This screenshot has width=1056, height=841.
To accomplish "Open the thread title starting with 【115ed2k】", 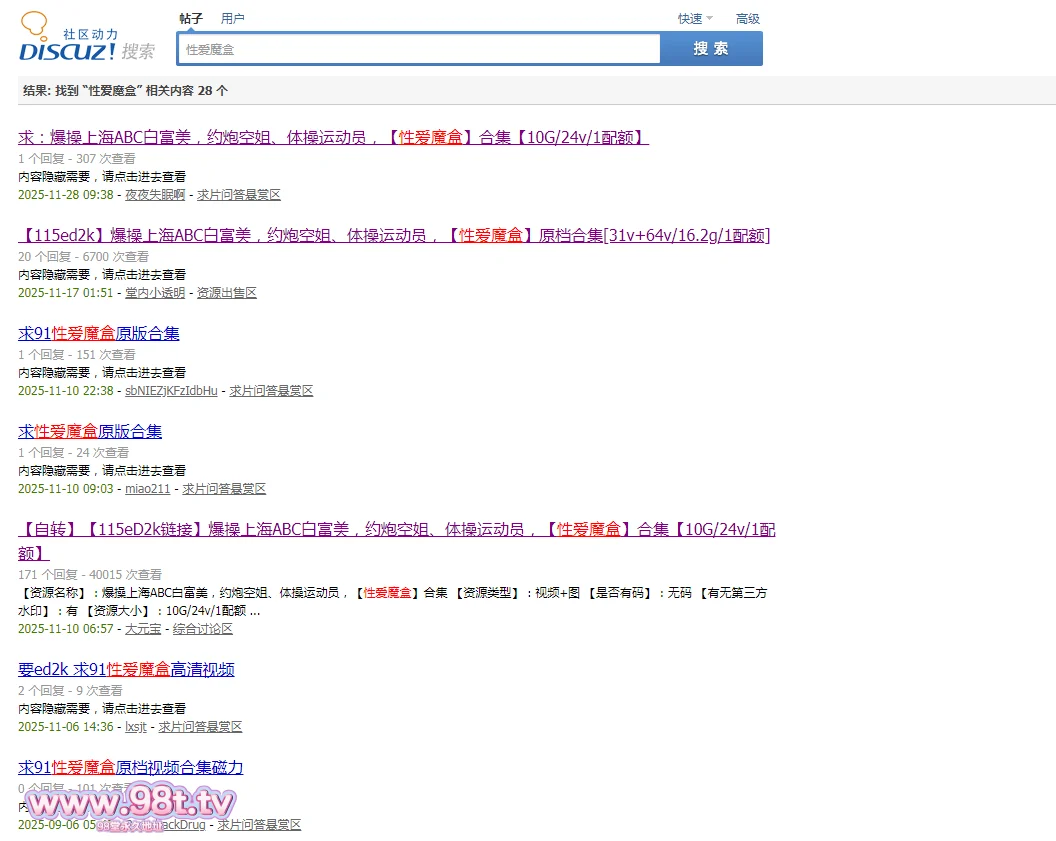I will pyautogui.click(x=394, y=236).
